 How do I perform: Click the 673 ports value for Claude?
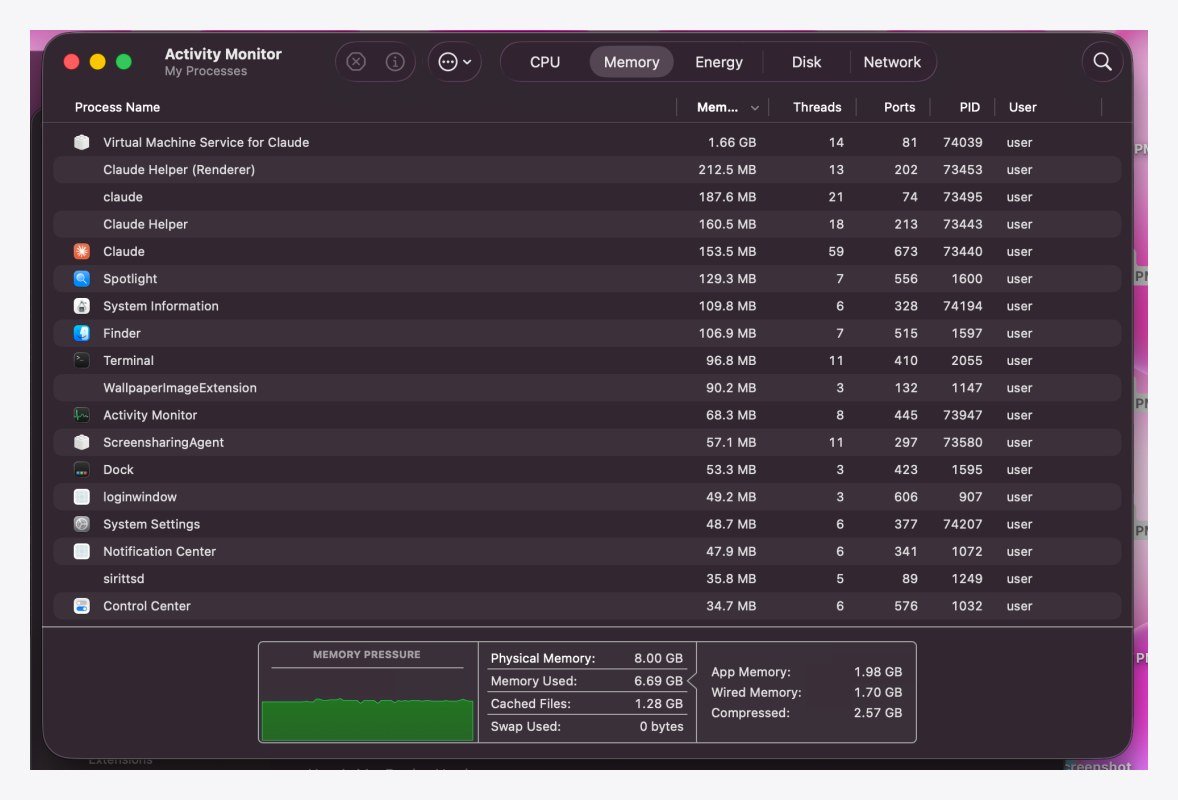point(905,251)
